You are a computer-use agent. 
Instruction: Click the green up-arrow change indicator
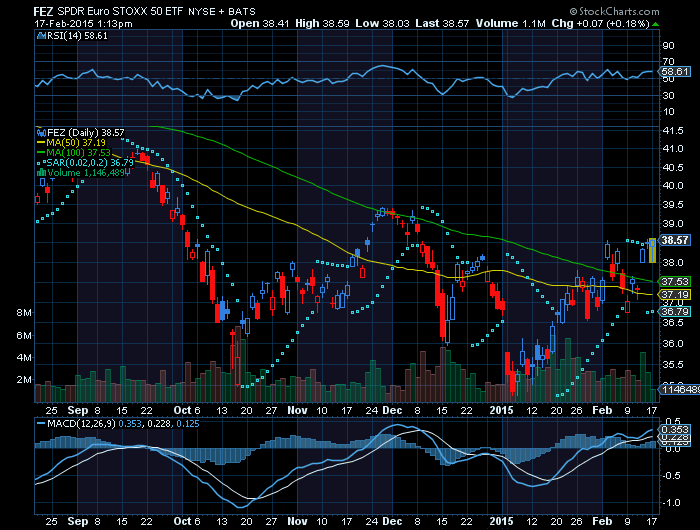(x=655, y=24)
